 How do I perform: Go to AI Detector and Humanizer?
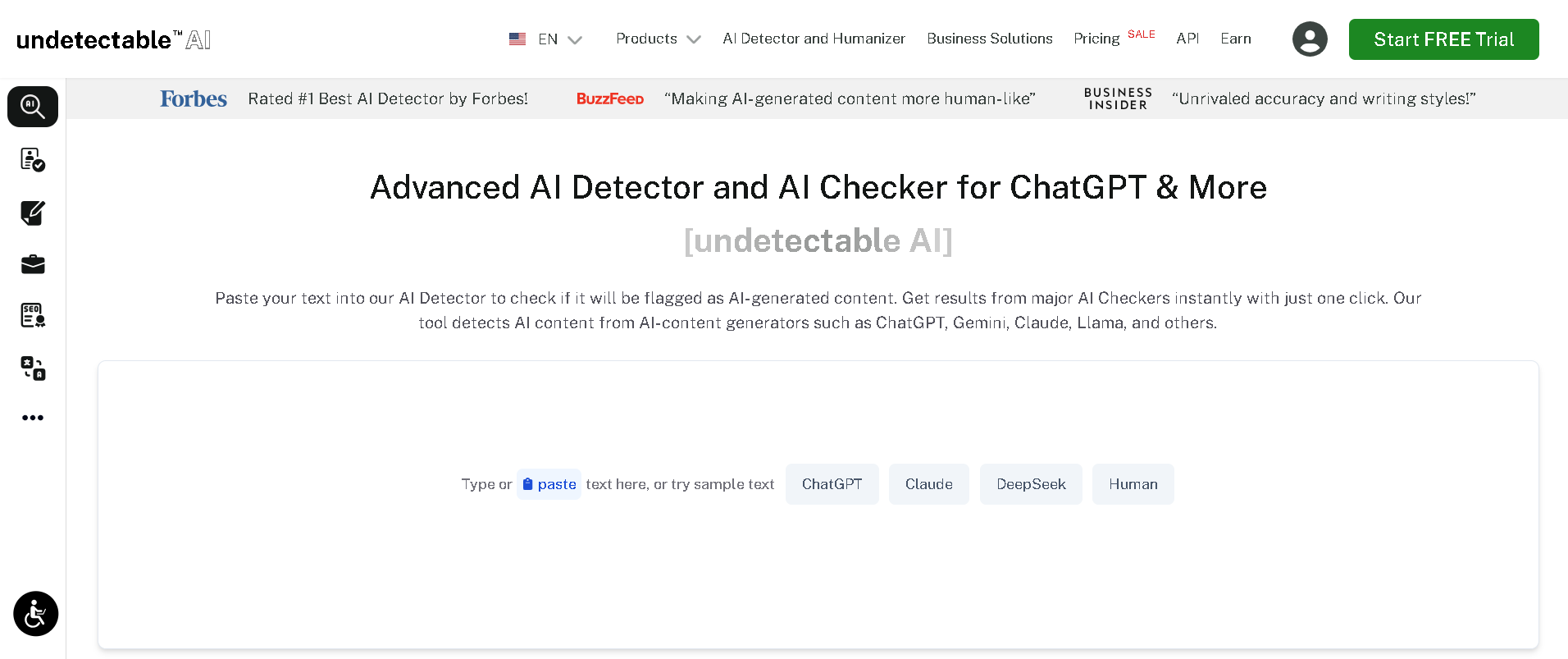814,39
